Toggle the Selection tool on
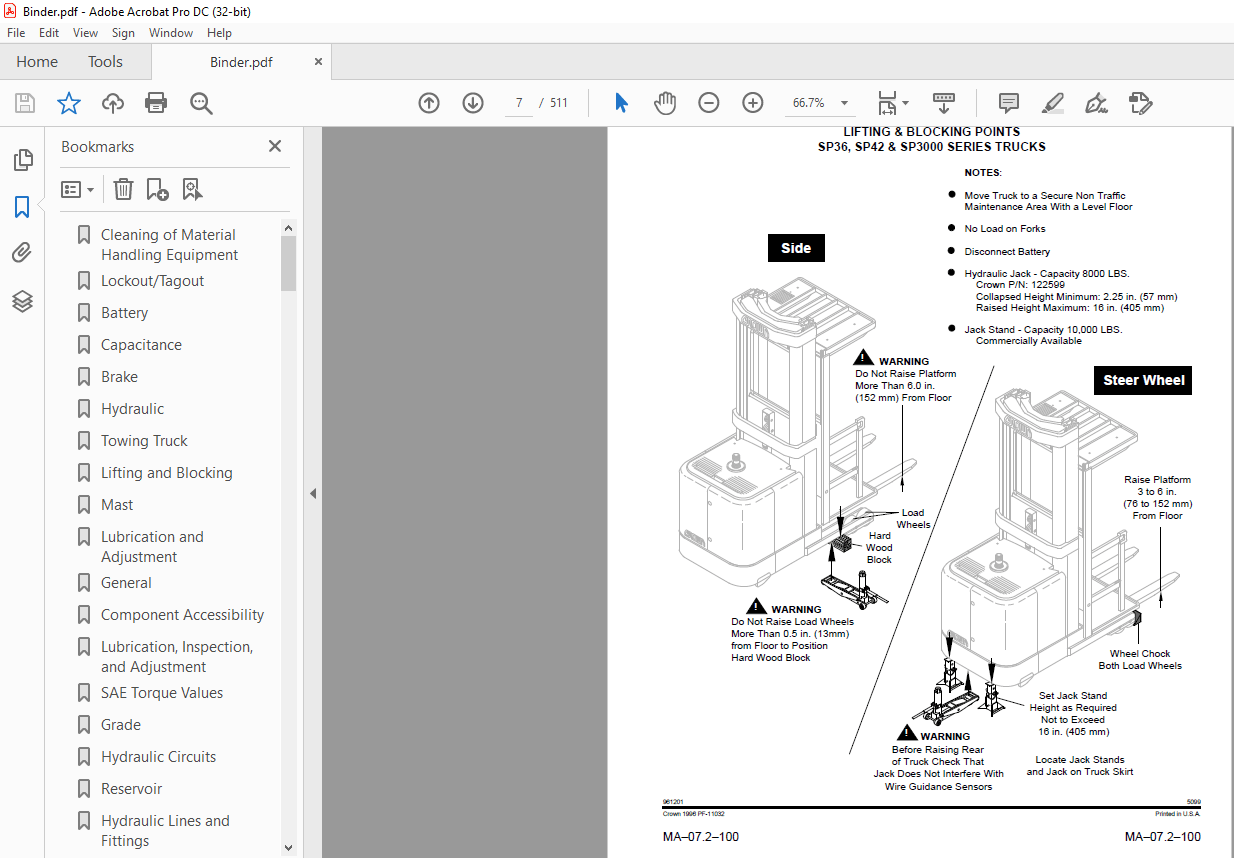The image size is (1234, 858). (x=621, y=103)
